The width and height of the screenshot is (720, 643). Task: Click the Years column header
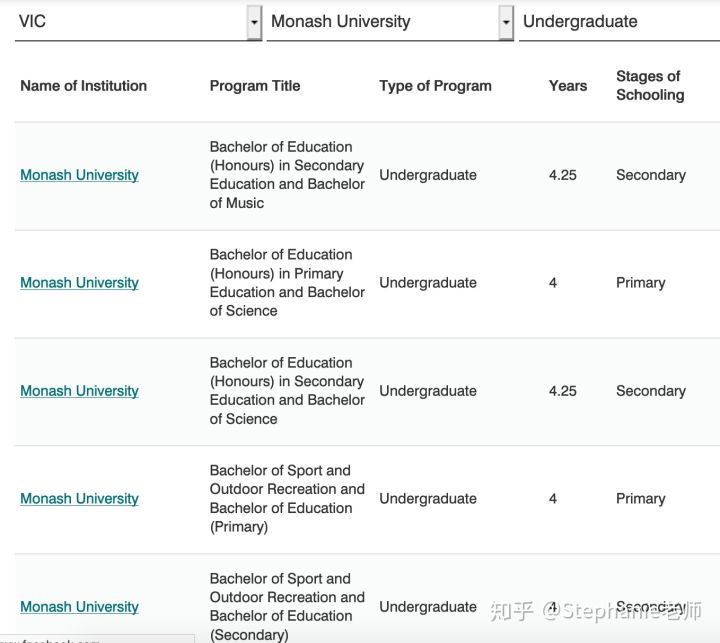567,86
